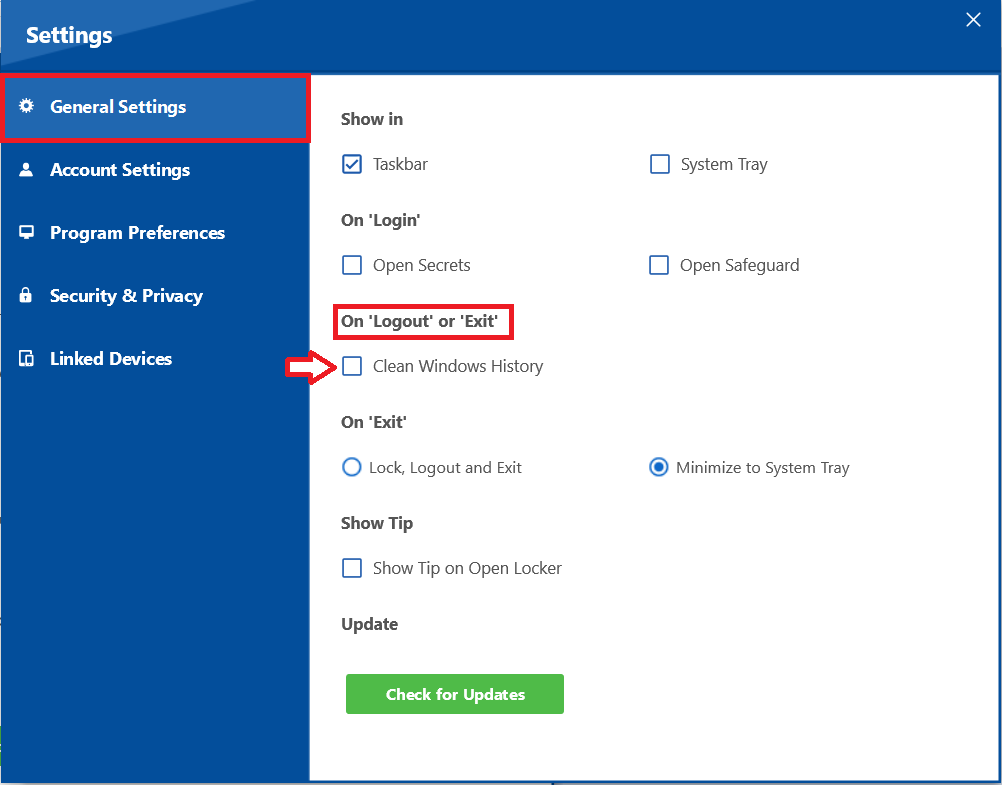Click the 'Show in' heading

[x=372, y=119]
